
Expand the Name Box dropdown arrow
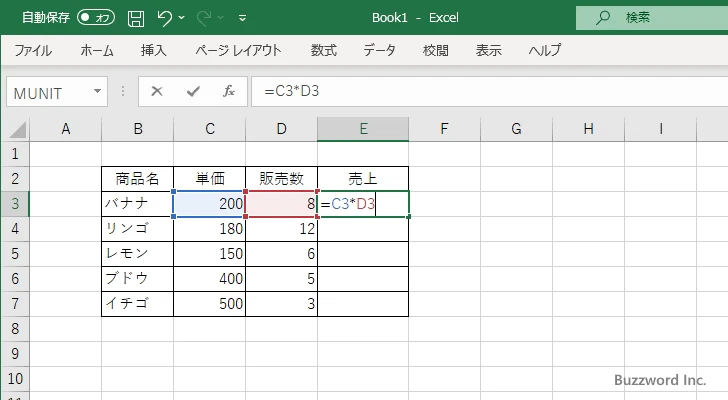(x=98, y=91)
